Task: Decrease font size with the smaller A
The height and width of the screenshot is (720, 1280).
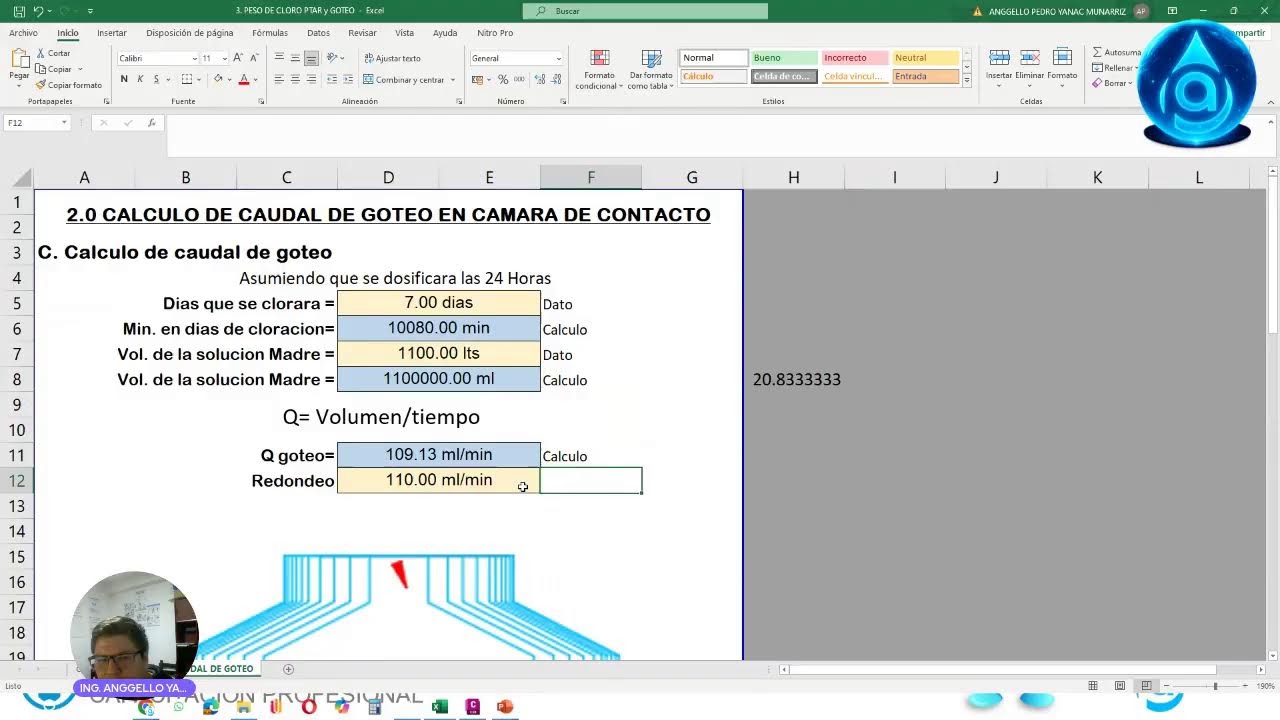Action: point(253,58)
